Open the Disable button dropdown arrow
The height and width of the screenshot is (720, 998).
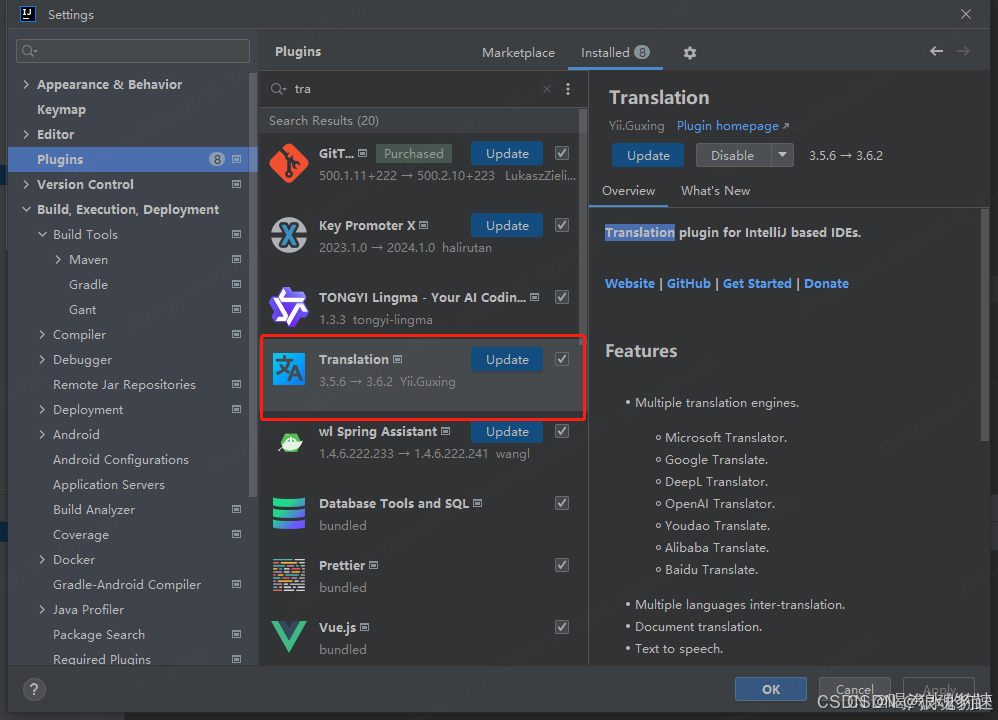(782, 155)
